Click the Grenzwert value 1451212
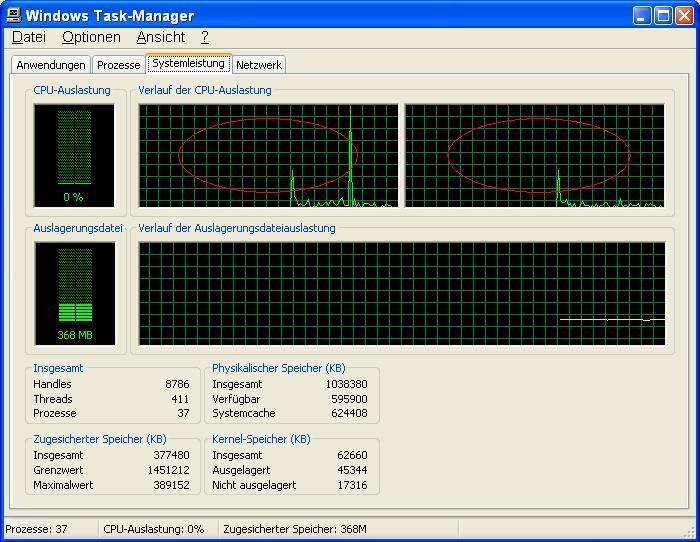This screenshot has width=700, height=542. pyautogui.click(x=169, y=470)
